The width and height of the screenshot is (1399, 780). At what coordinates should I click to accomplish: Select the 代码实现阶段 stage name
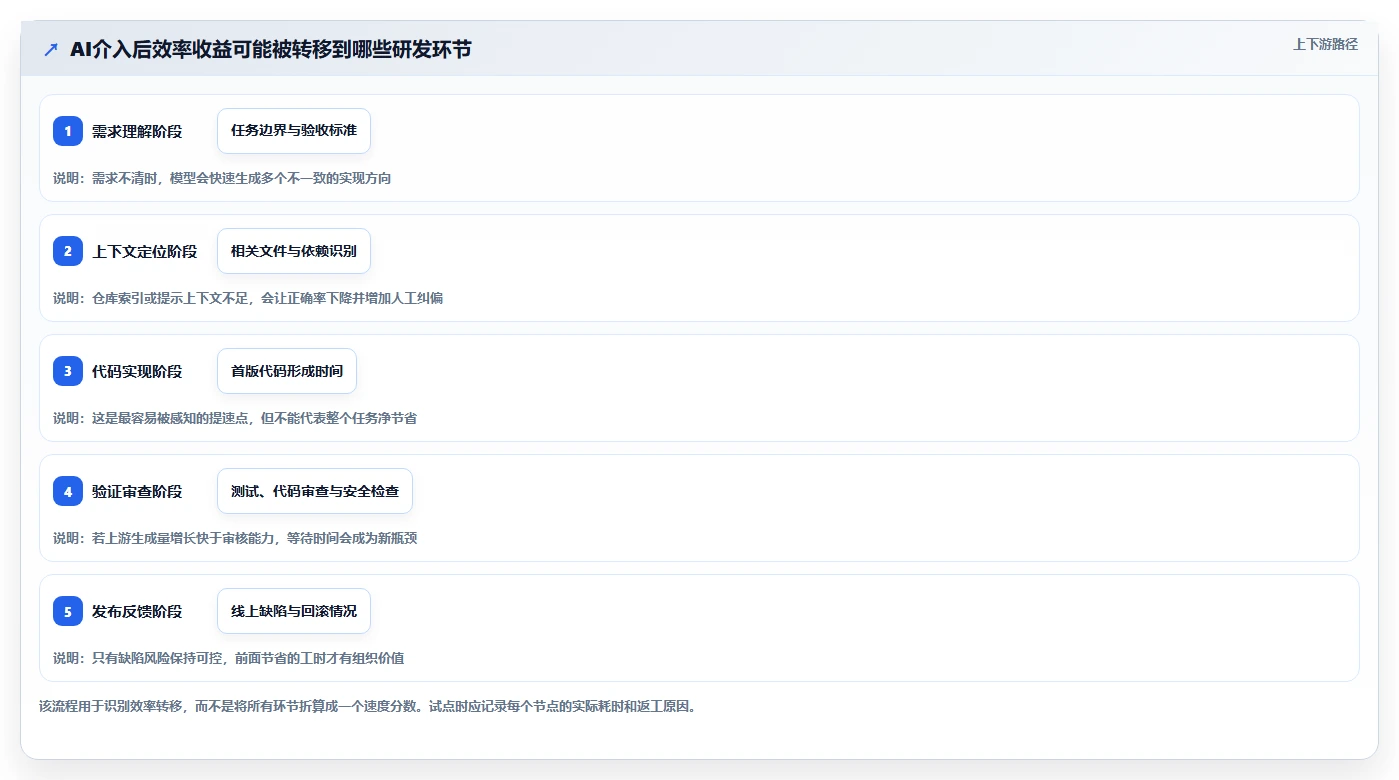coord(137,371)
